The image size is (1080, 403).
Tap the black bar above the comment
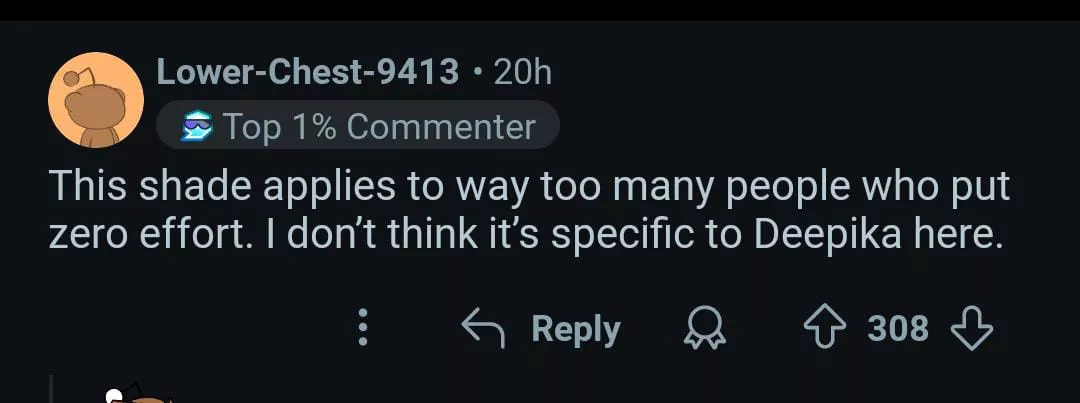pos(540,10)
